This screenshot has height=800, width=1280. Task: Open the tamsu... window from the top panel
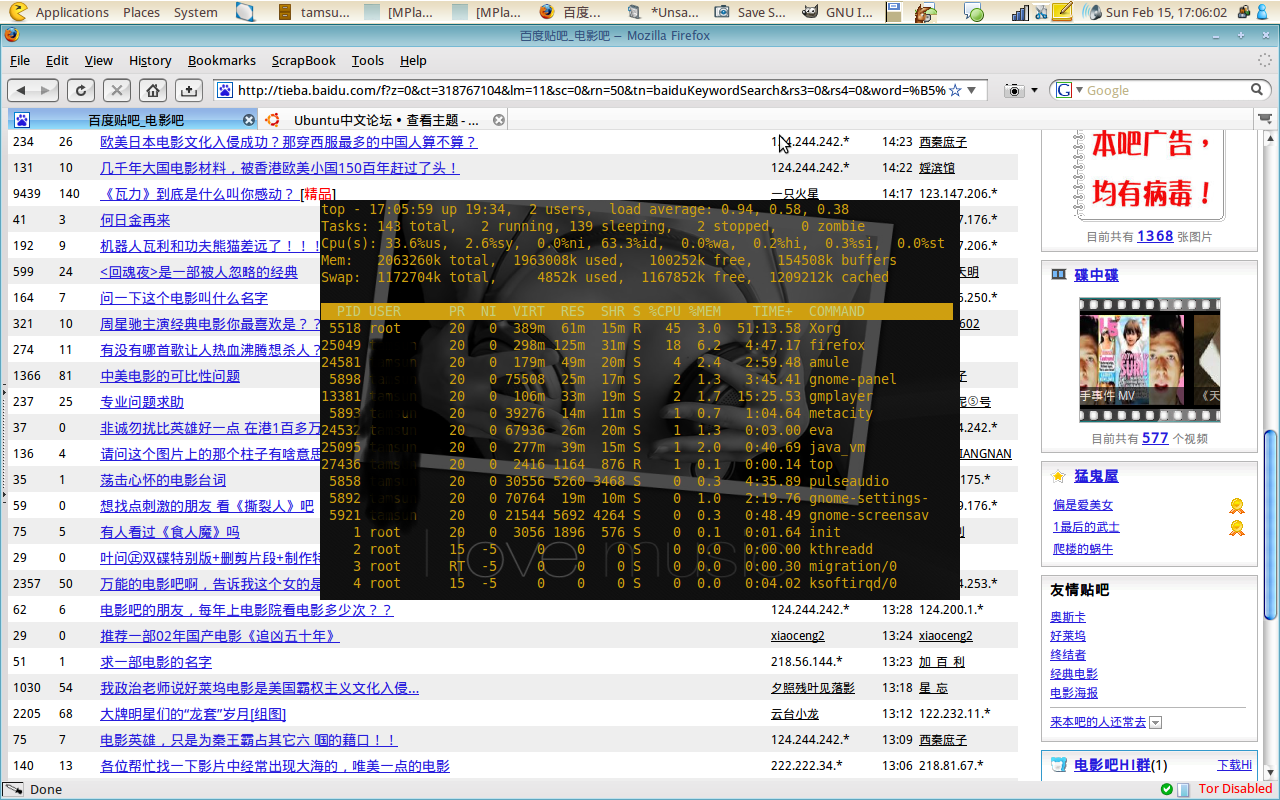click(314, 13)
